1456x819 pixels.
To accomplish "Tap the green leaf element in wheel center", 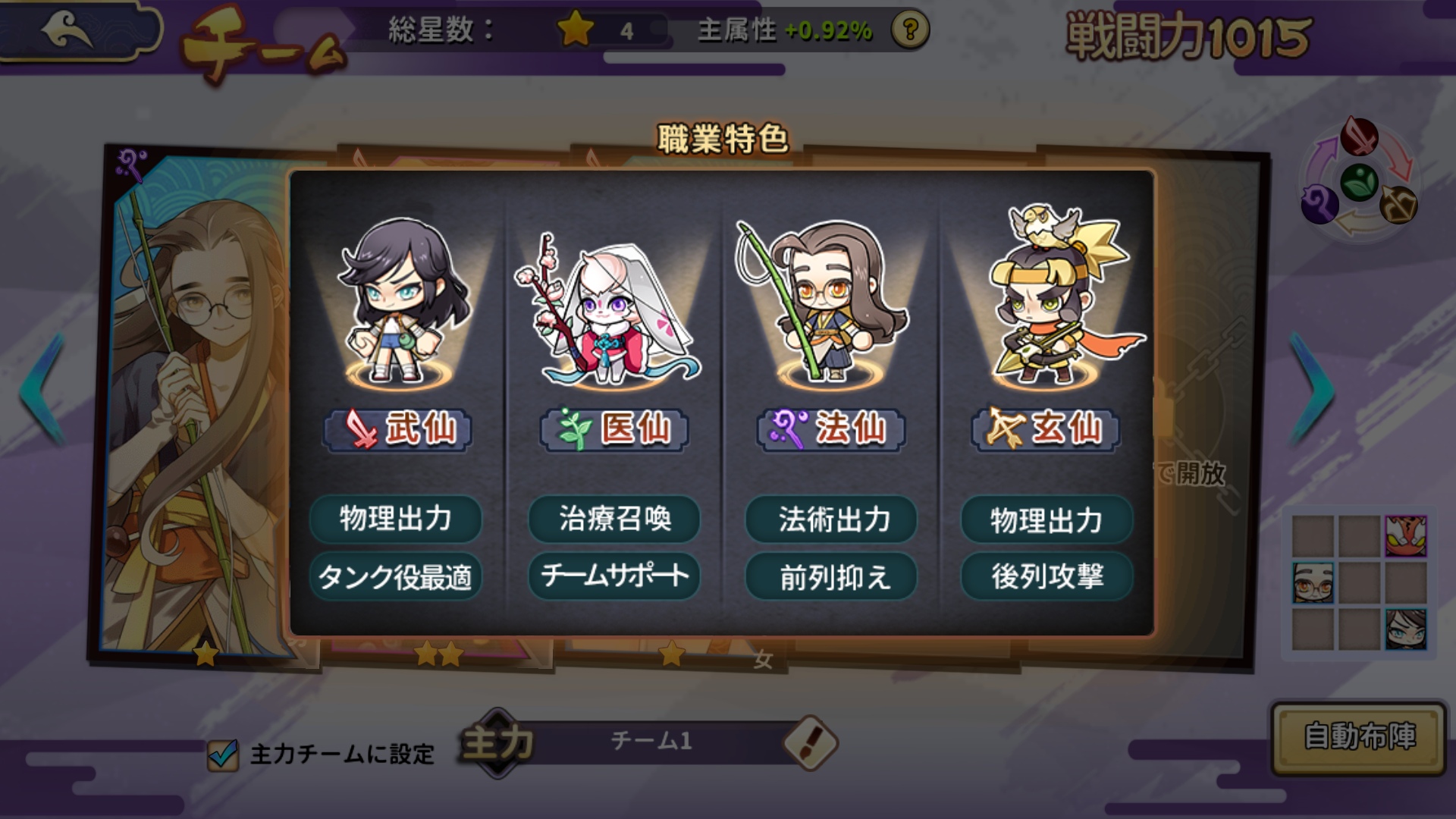I will (x=1359, y=183).
